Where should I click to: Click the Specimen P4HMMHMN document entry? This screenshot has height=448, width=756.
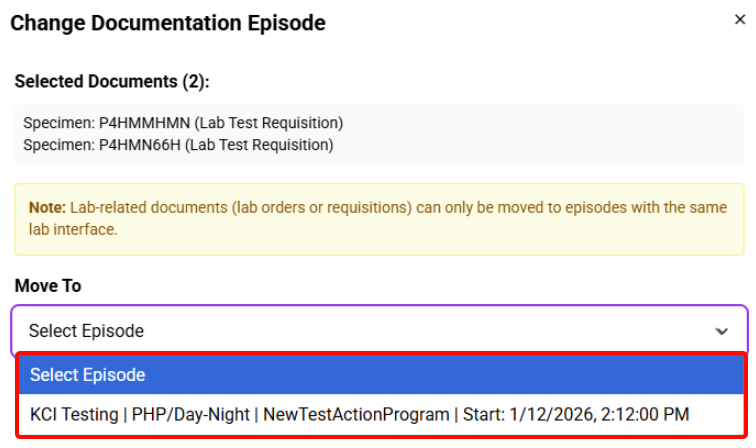point(183,123)
